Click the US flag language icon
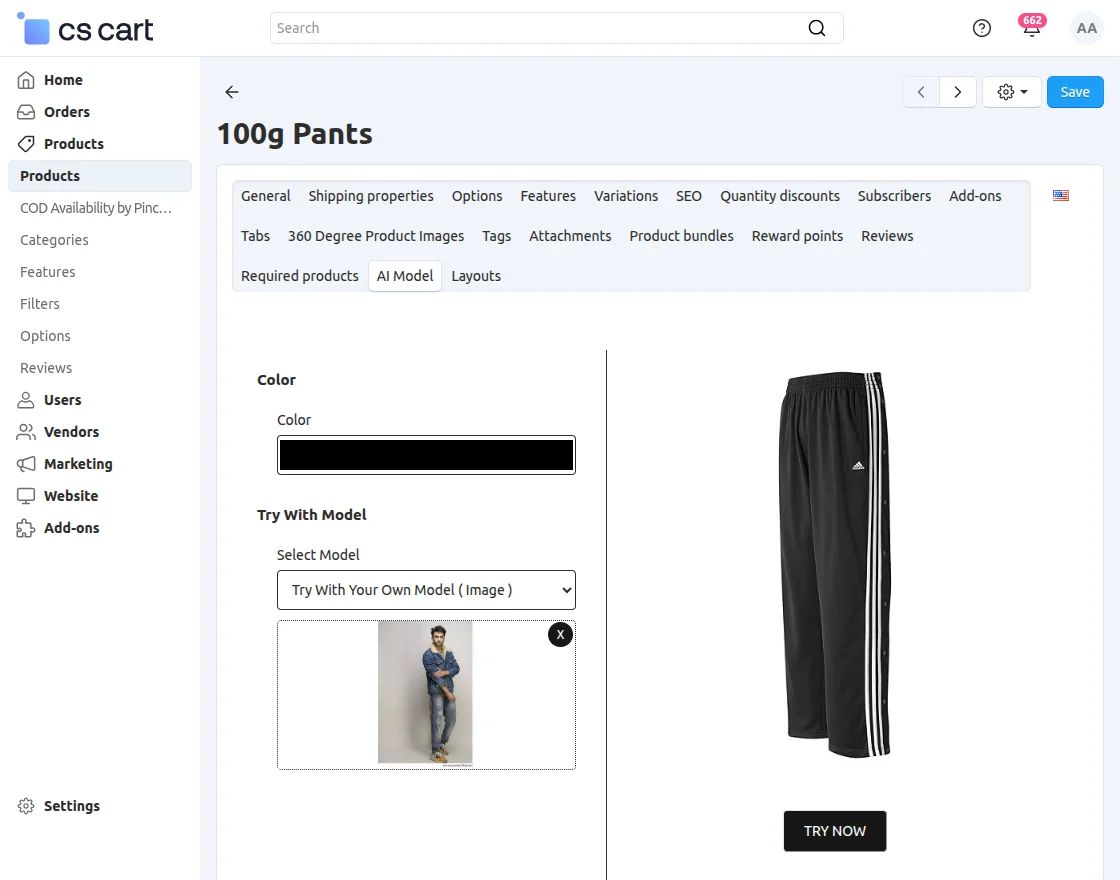The height and width of the screenshot is (880, 1120). click(x=1061, y=196)
